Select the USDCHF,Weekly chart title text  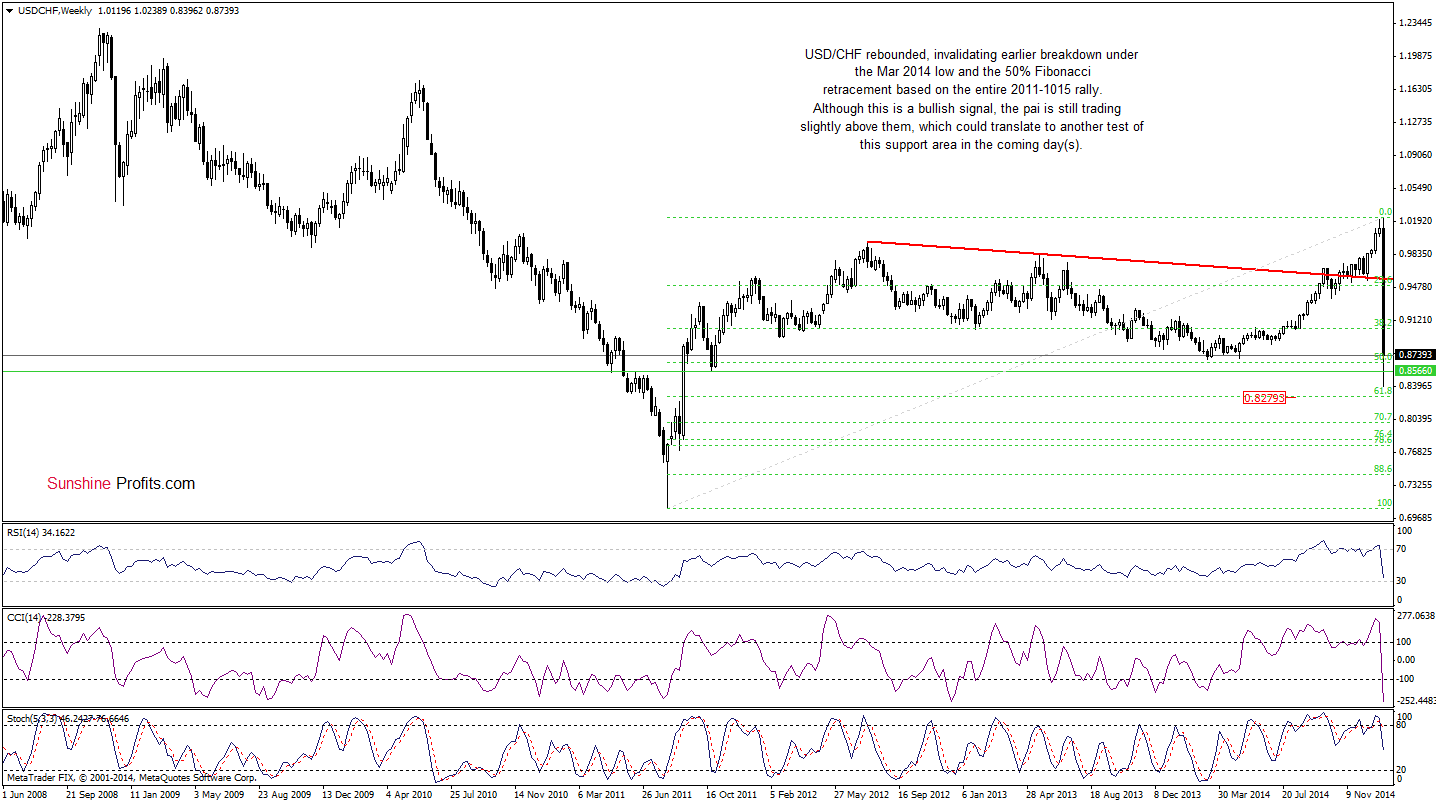click(53, 10)
